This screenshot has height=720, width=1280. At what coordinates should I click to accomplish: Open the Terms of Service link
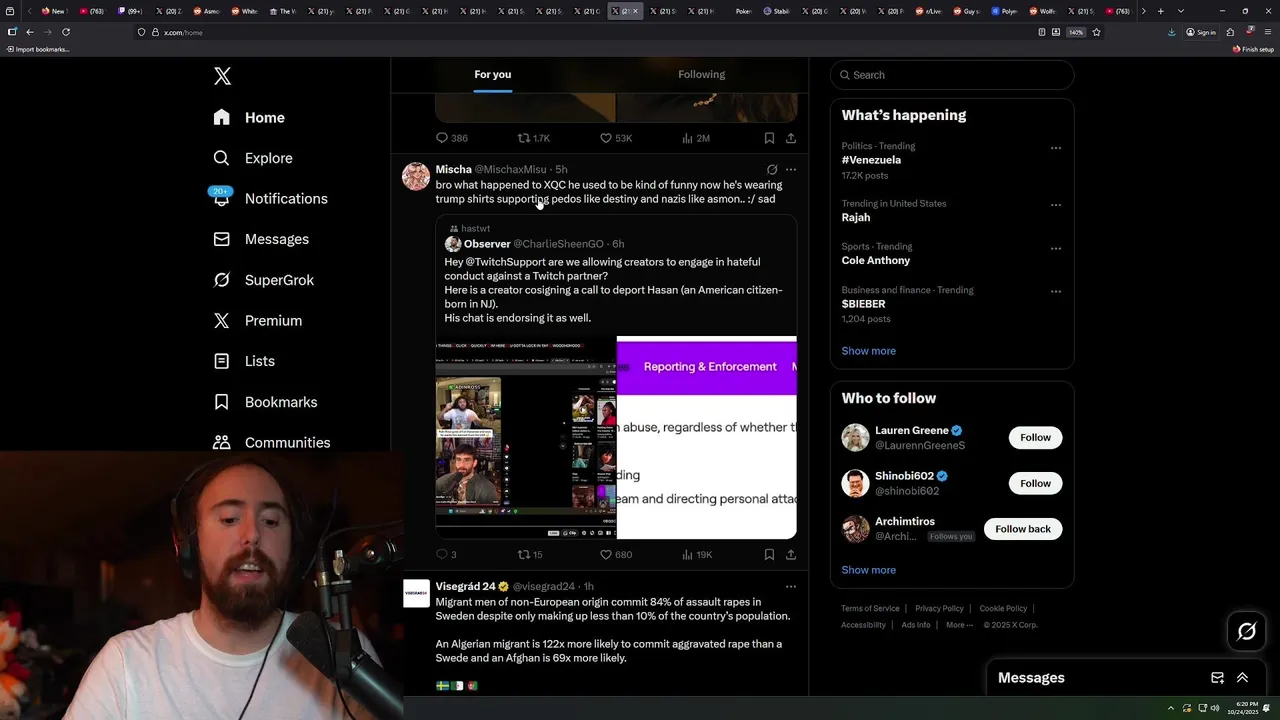pyautogui.click(x=870, y=608)
